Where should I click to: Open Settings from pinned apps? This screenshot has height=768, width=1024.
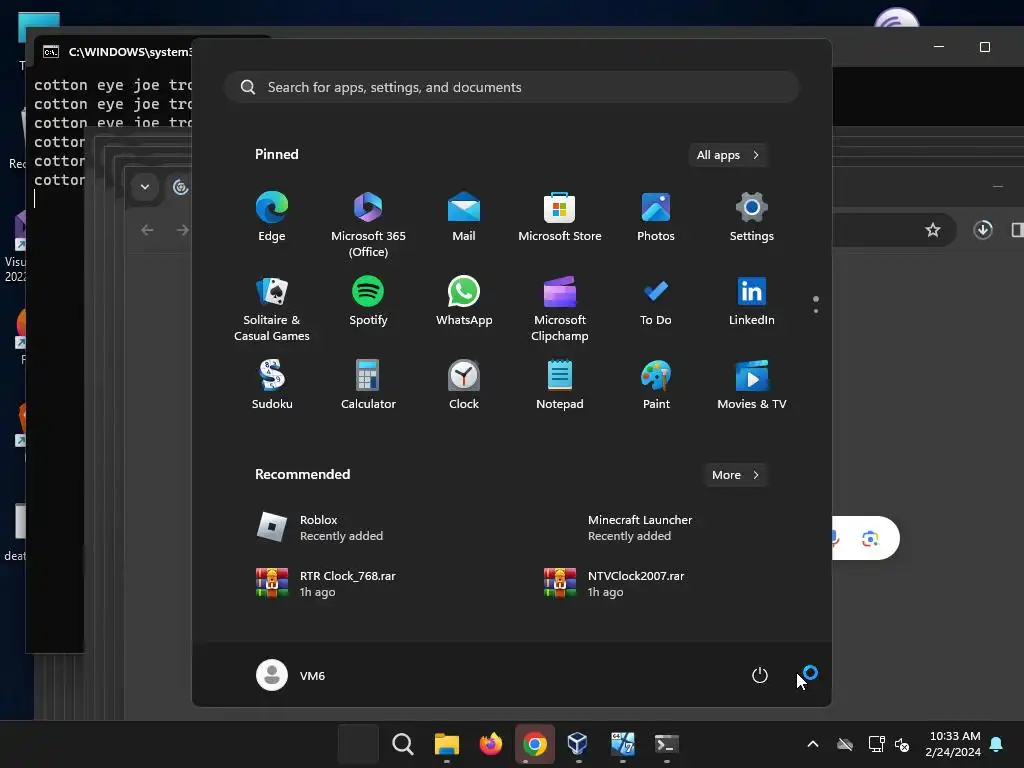(752, 217)
